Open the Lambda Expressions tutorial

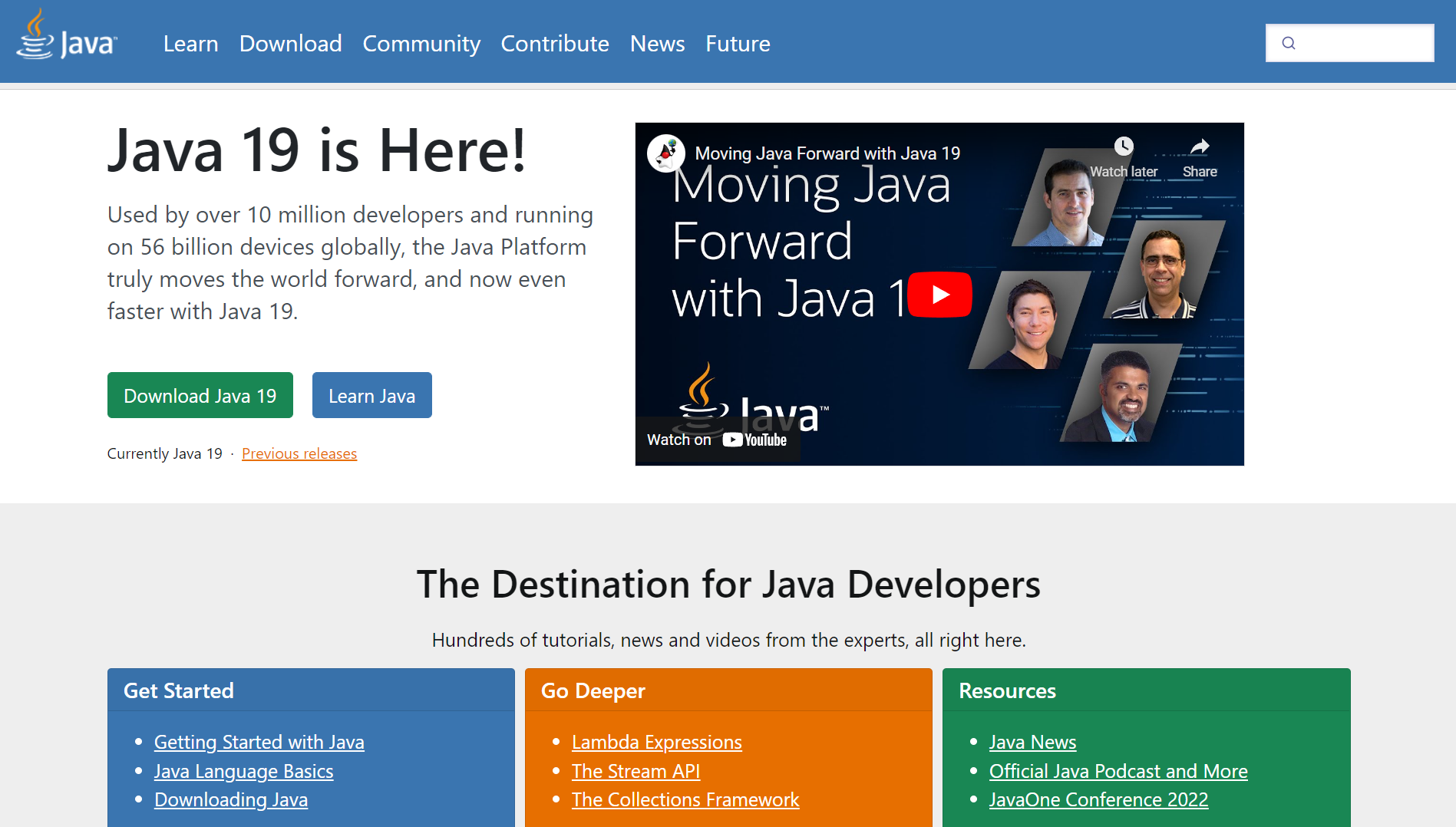click(x=656, y=742)
